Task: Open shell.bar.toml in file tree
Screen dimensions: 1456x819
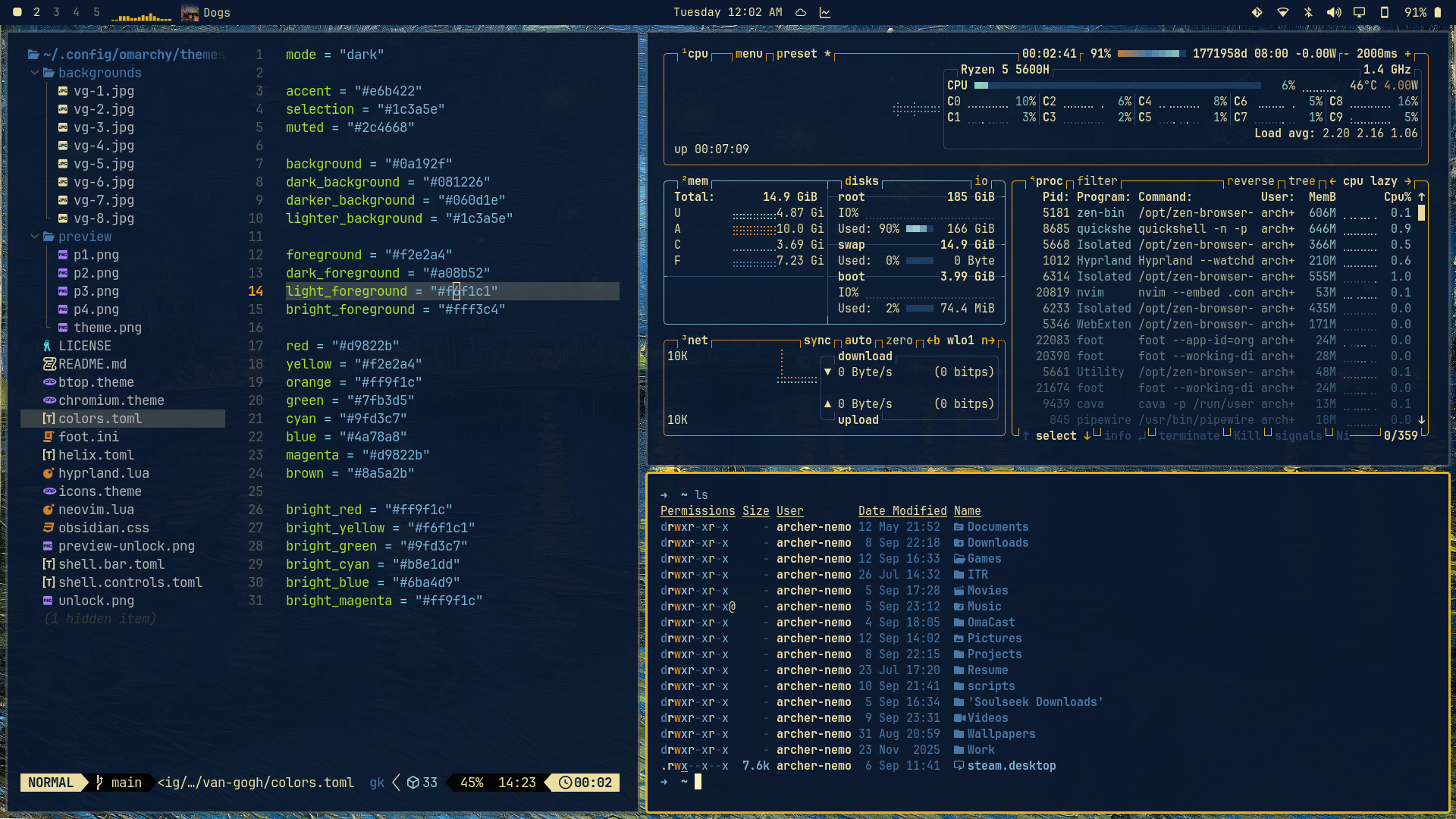Action: tap(111, 564)
